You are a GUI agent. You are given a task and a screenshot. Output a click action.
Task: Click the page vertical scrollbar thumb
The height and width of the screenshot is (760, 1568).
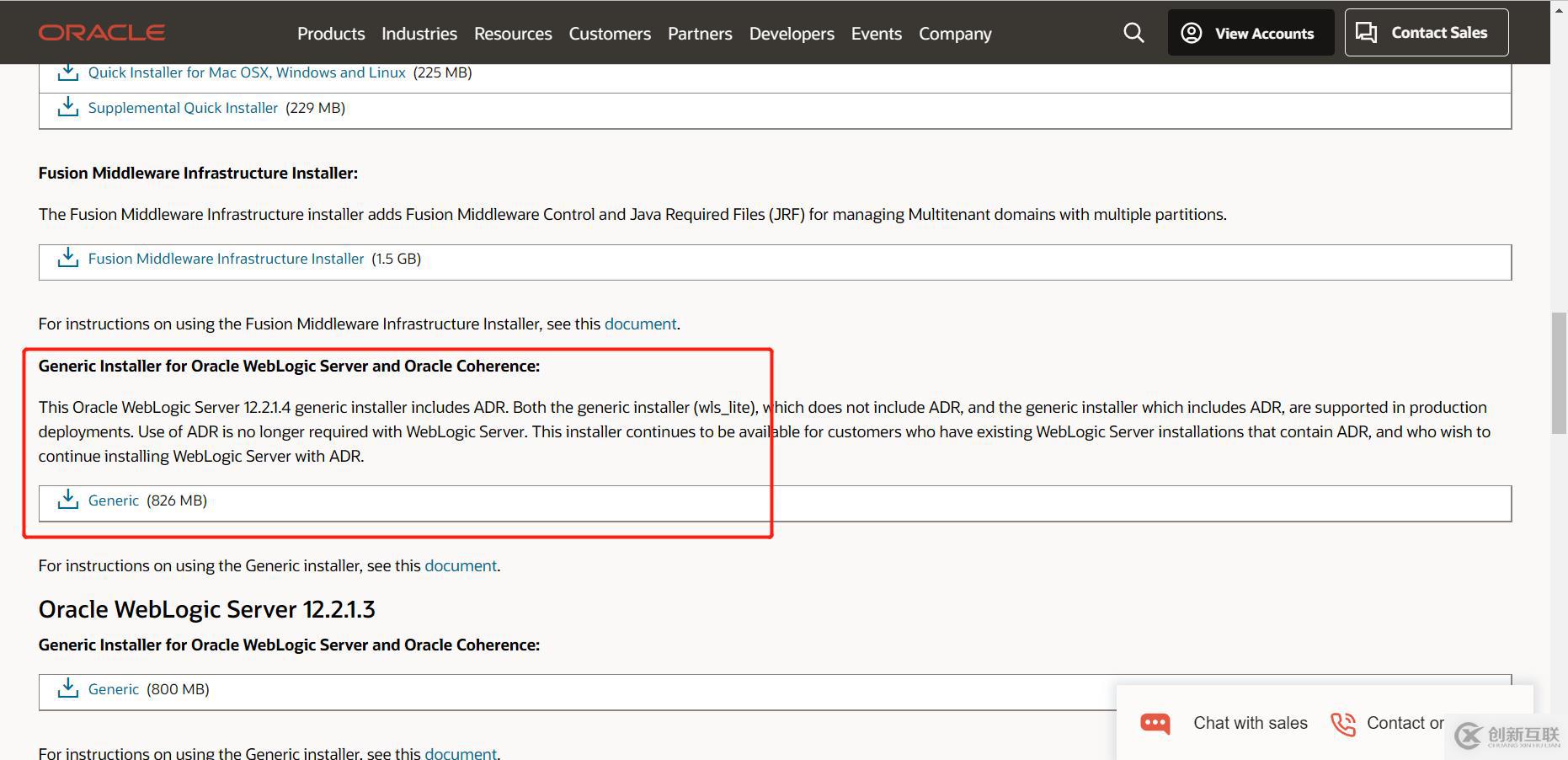point(1560,372)
